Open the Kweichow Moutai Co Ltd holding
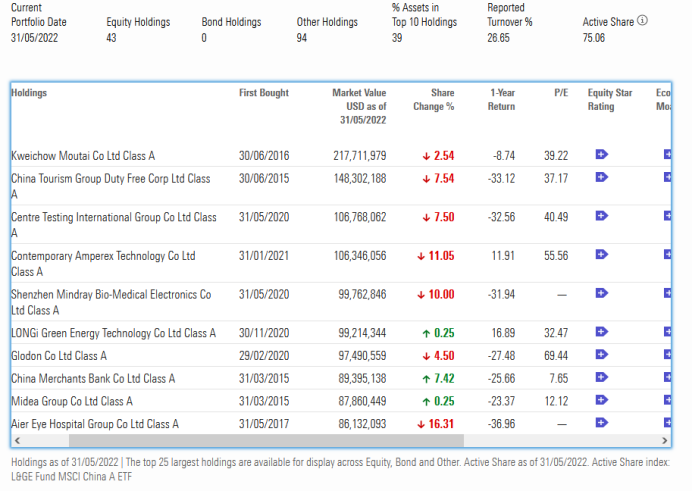Viewport: 693px width, 492px height. 83,156
